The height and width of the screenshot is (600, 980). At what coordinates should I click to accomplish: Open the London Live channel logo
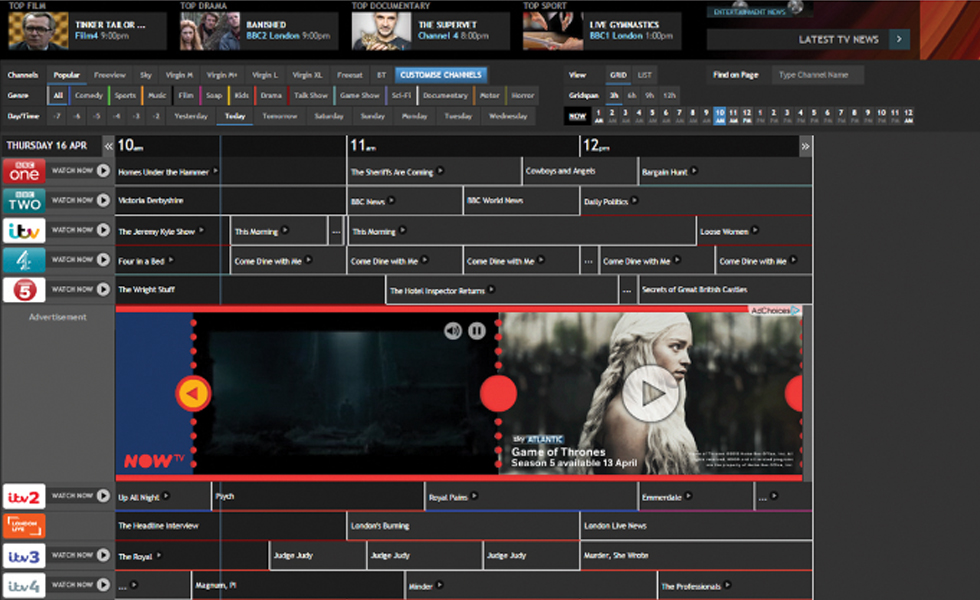coord(24,526)
